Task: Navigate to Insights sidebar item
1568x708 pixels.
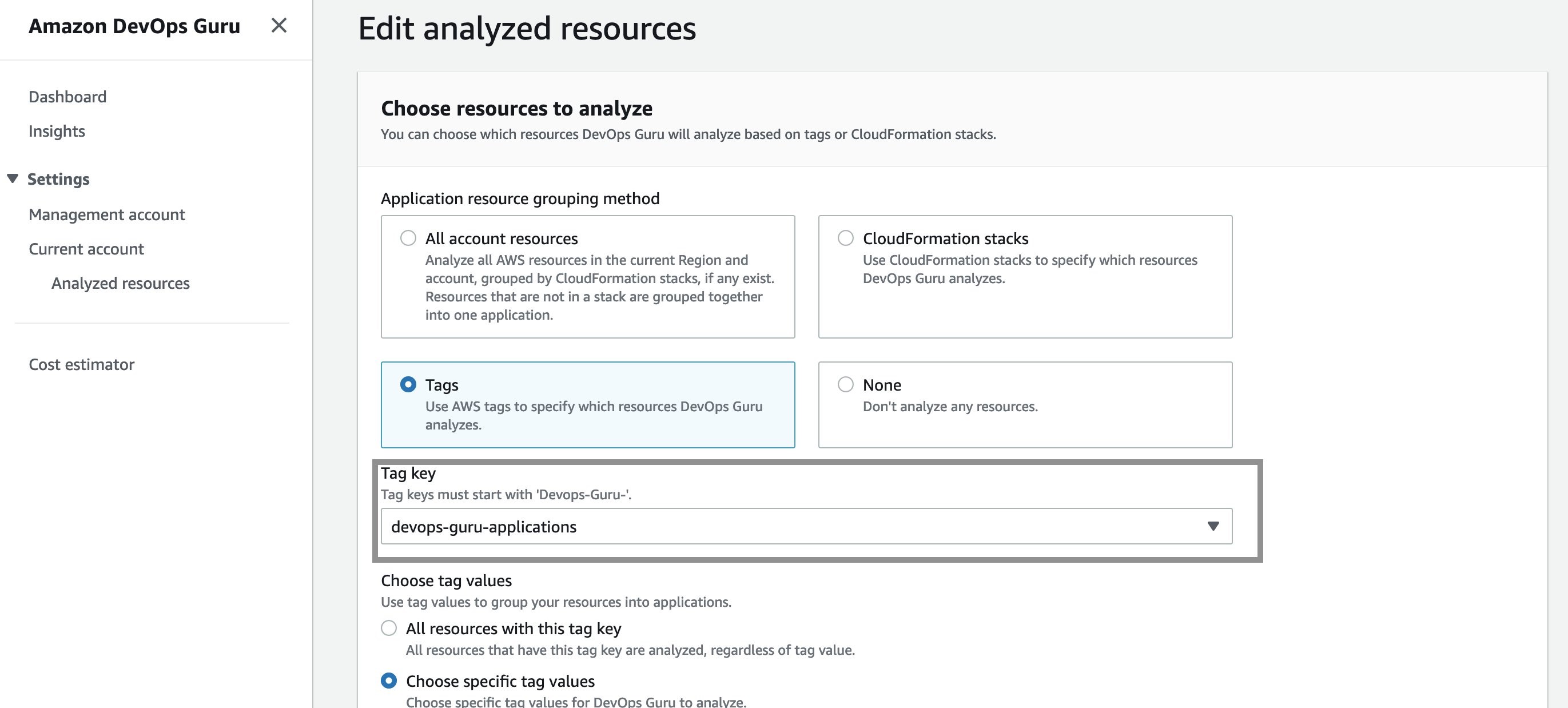Action: pyautogui.click(x=56, y=130)
